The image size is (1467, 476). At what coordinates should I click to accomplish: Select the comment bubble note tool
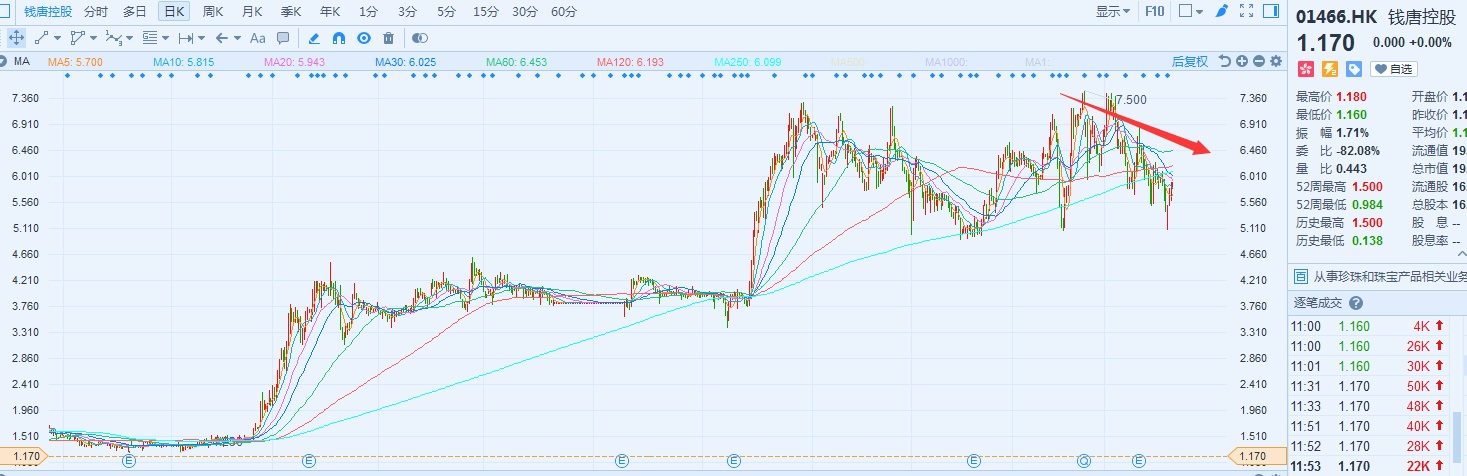click(x=283, y=38)
